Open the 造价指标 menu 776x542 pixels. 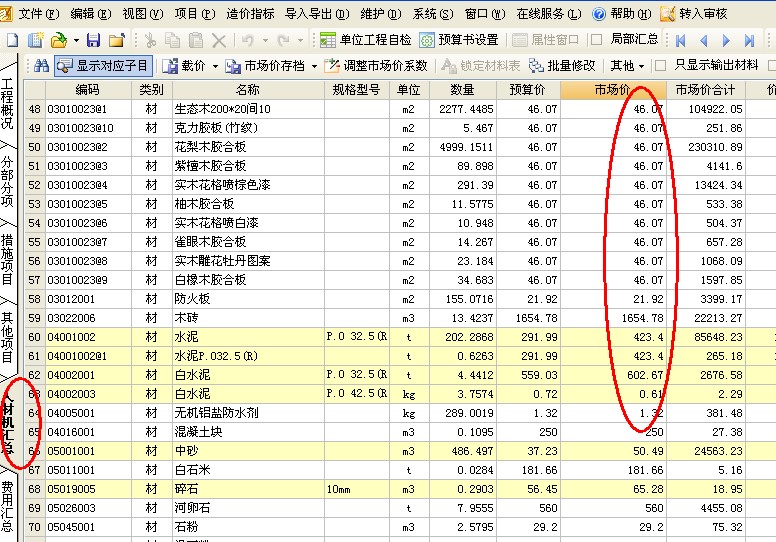250,14
